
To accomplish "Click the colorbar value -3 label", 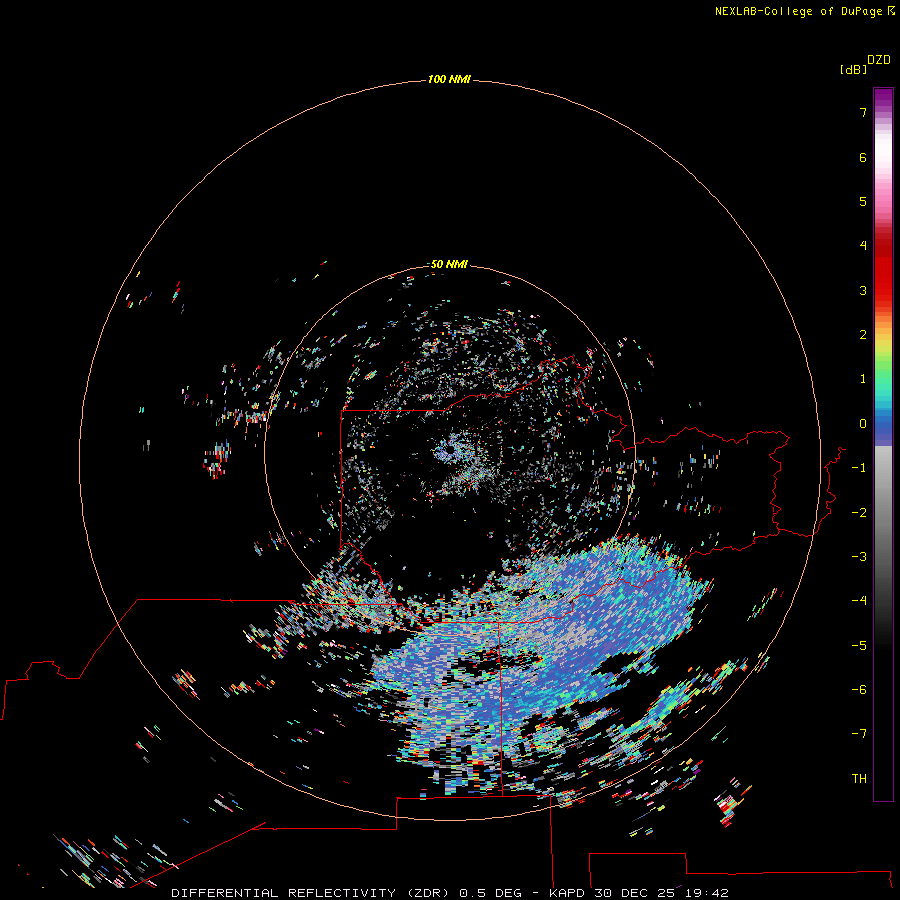I will click(859, 557).
